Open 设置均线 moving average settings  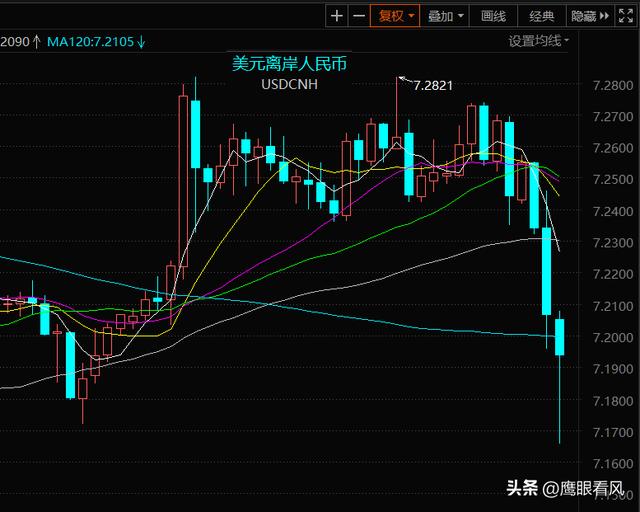pos(538,41)
